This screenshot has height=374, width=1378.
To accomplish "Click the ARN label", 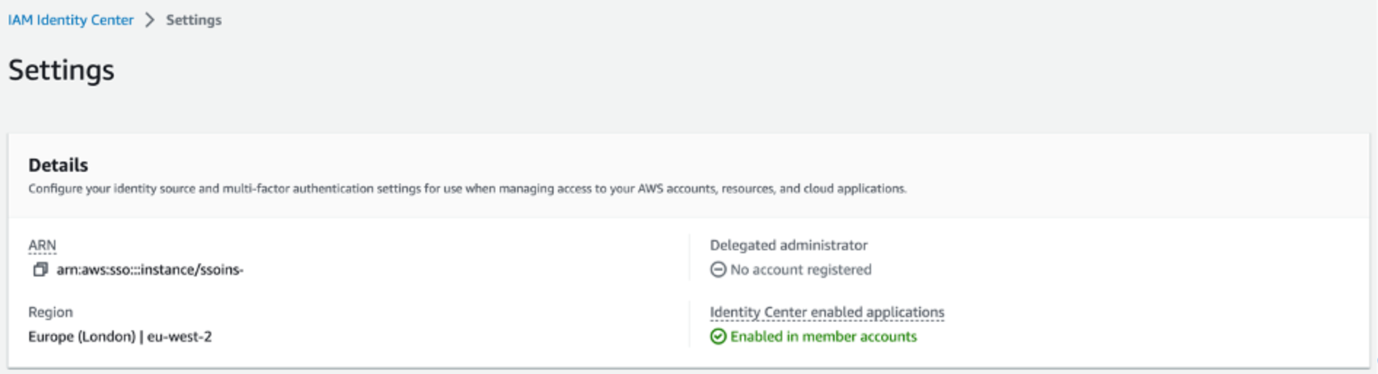I will click(x=43, y=245).
